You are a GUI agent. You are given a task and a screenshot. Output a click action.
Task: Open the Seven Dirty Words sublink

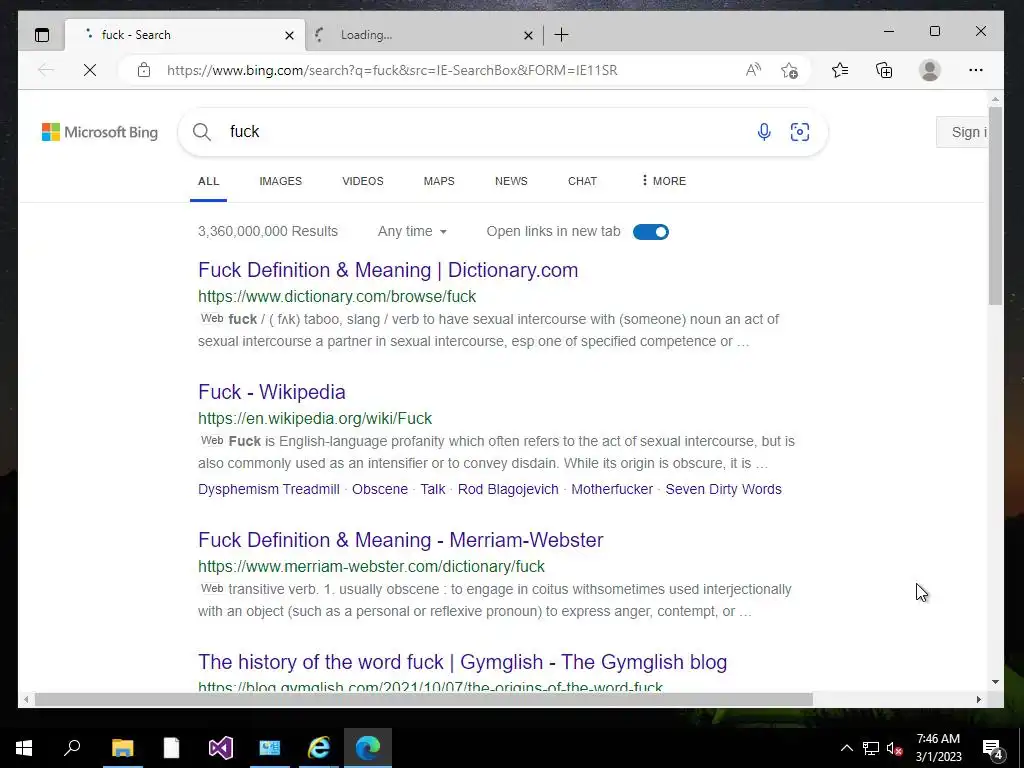(x=723, y=490)
